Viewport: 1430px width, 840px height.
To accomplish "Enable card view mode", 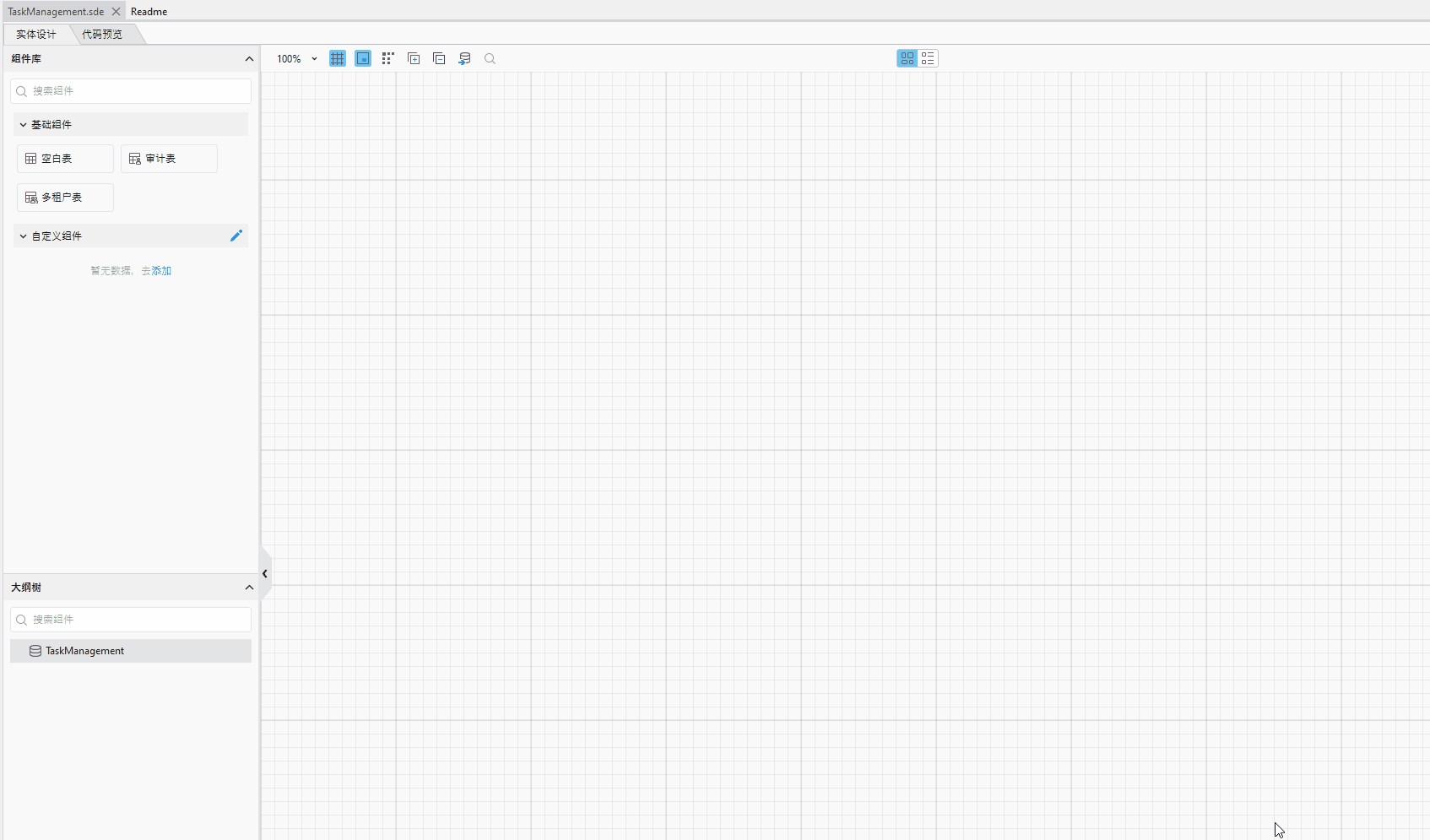I will [907, 58].
